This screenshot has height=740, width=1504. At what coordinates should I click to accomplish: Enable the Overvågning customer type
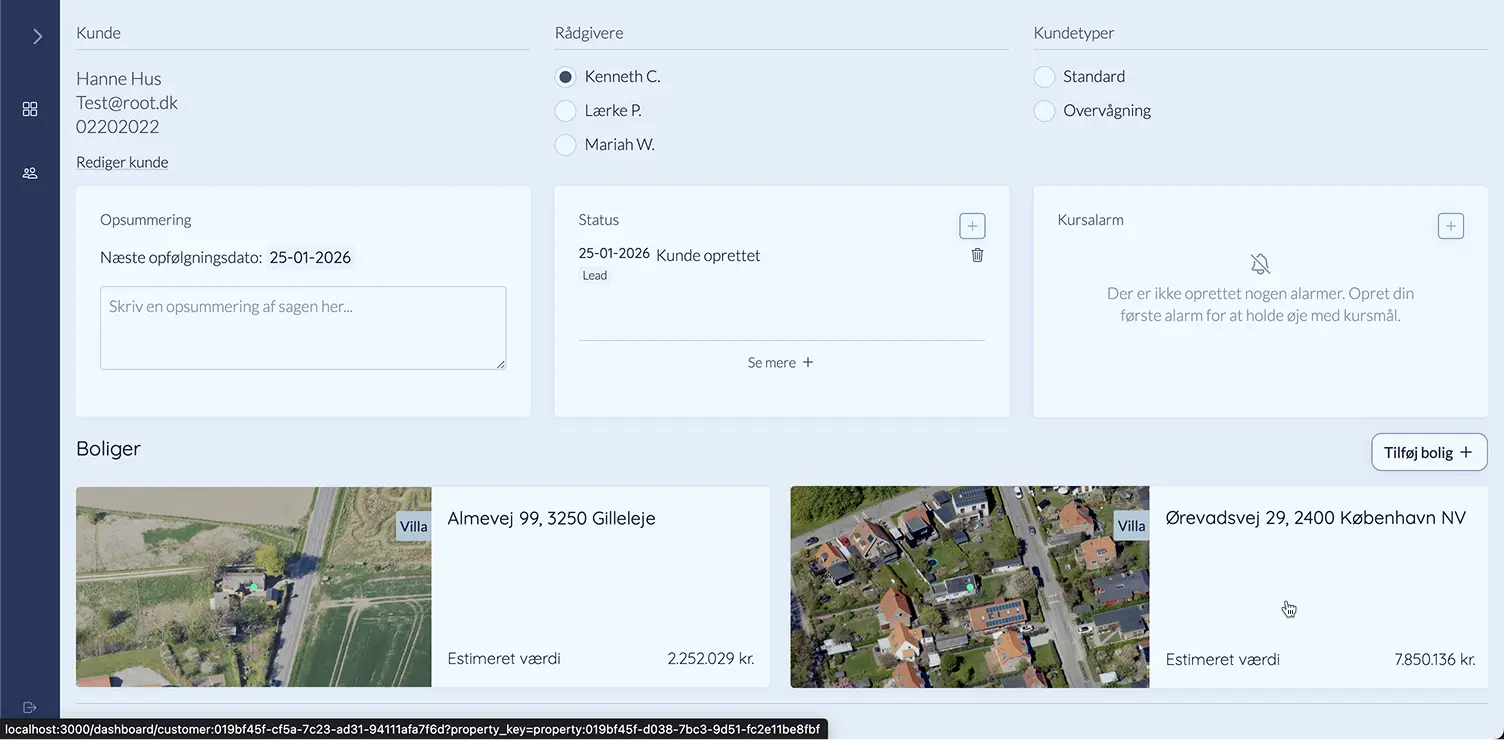point(1044,111)
